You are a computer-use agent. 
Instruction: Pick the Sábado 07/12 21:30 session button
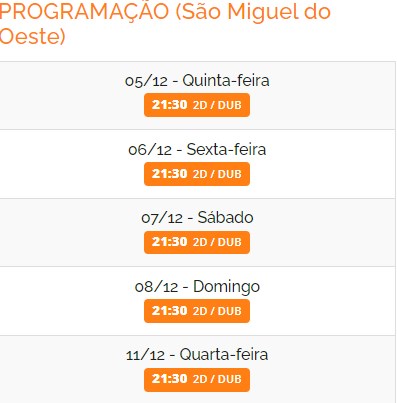pyautogui.click(x=197, y=242)
